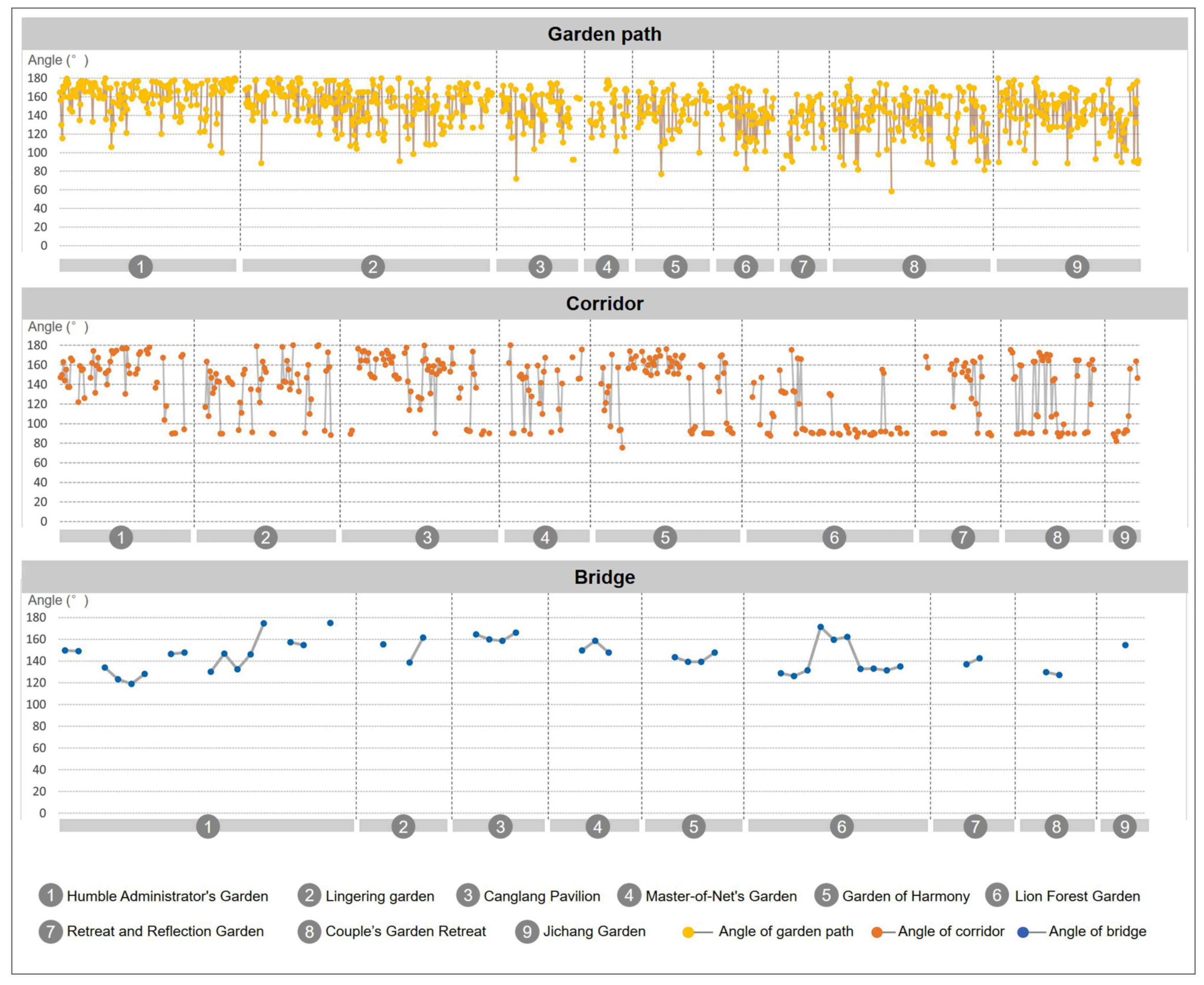Click yellow Angle of garden path marker
The image size is (1204, 985).
pyautogui.click(x=688, y=932)
